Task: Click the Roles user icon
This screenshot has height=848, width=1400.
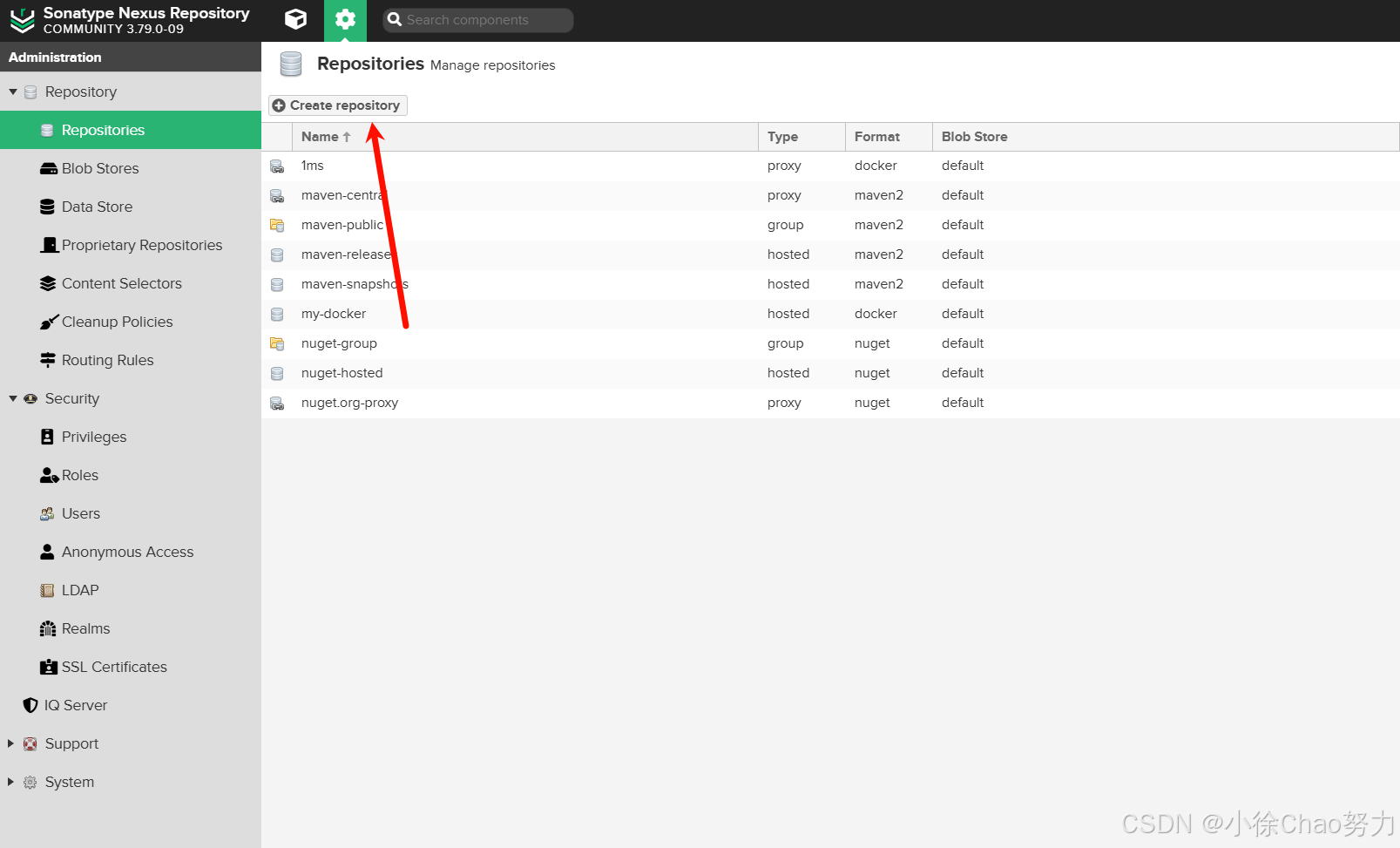Action: [x=49, y=475]
